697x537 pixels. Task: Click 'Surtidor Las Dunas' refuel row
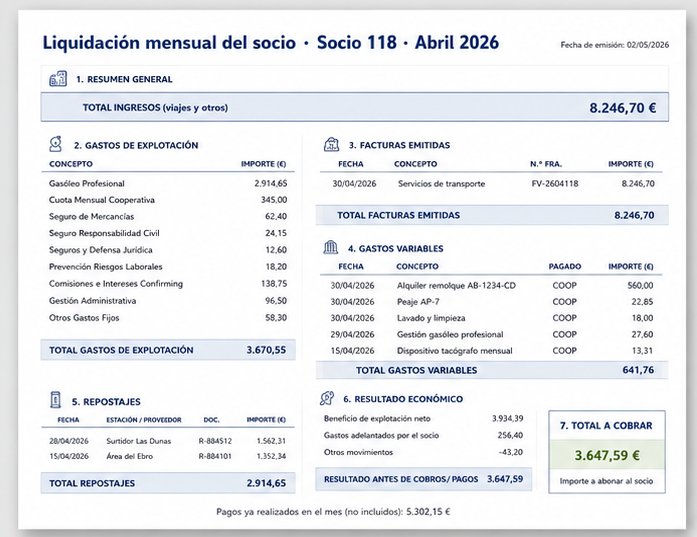point(168,441)
